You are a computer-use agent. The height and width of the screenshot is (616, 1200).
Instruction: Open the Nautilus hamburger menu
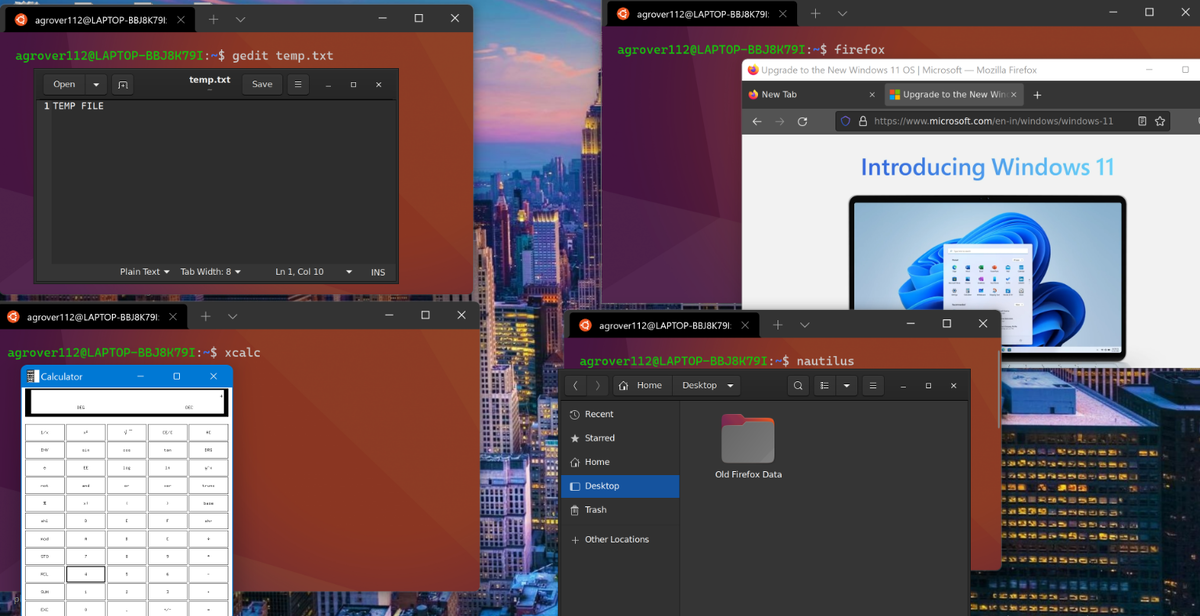point(873,385)
